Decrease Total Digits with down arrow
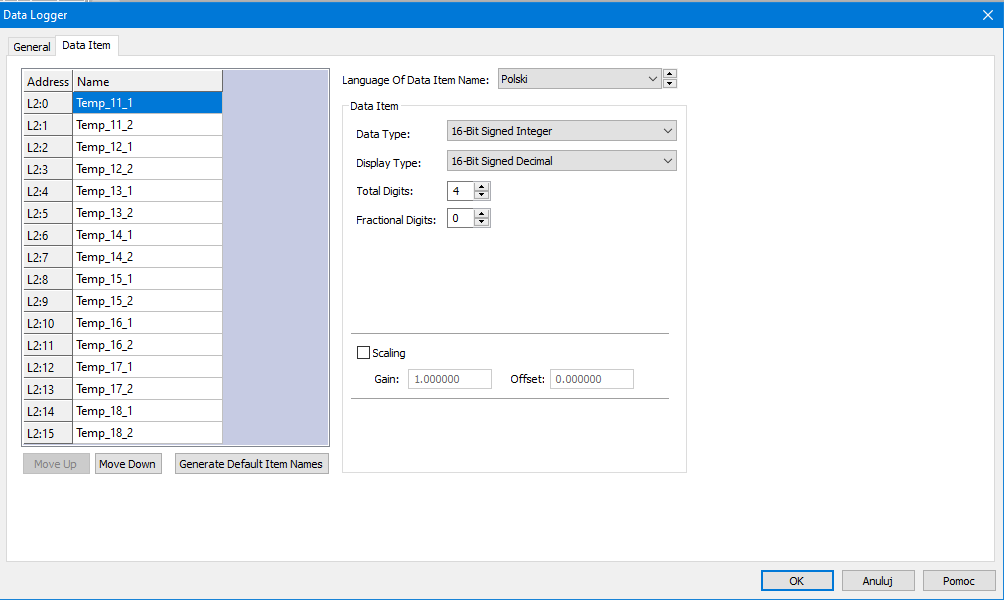Image resolution: width=1004 pixels, height=600 pixels. click(482, 195)
